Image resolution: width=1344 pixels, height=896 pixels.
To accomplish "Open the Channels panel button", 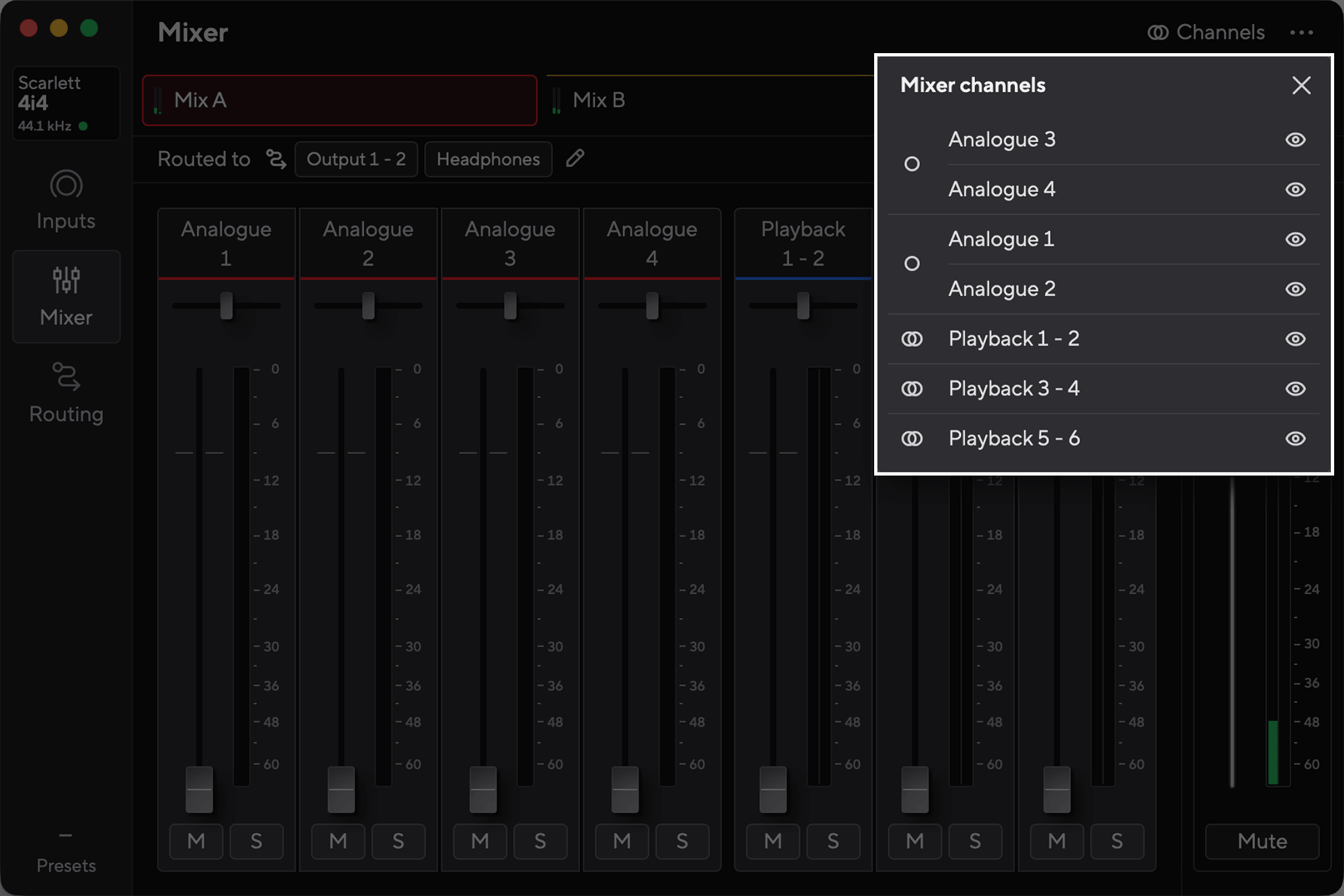I will tap(1206, 32).
